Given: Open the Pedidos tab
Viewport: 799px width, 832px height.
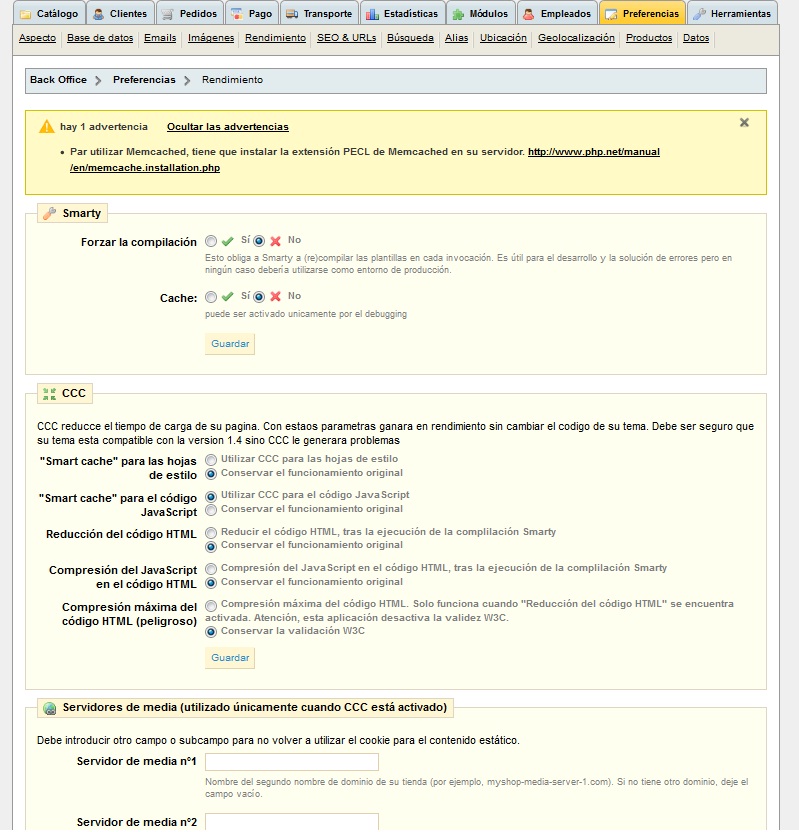Looking at the screenshot, I should tap(189, 13).
